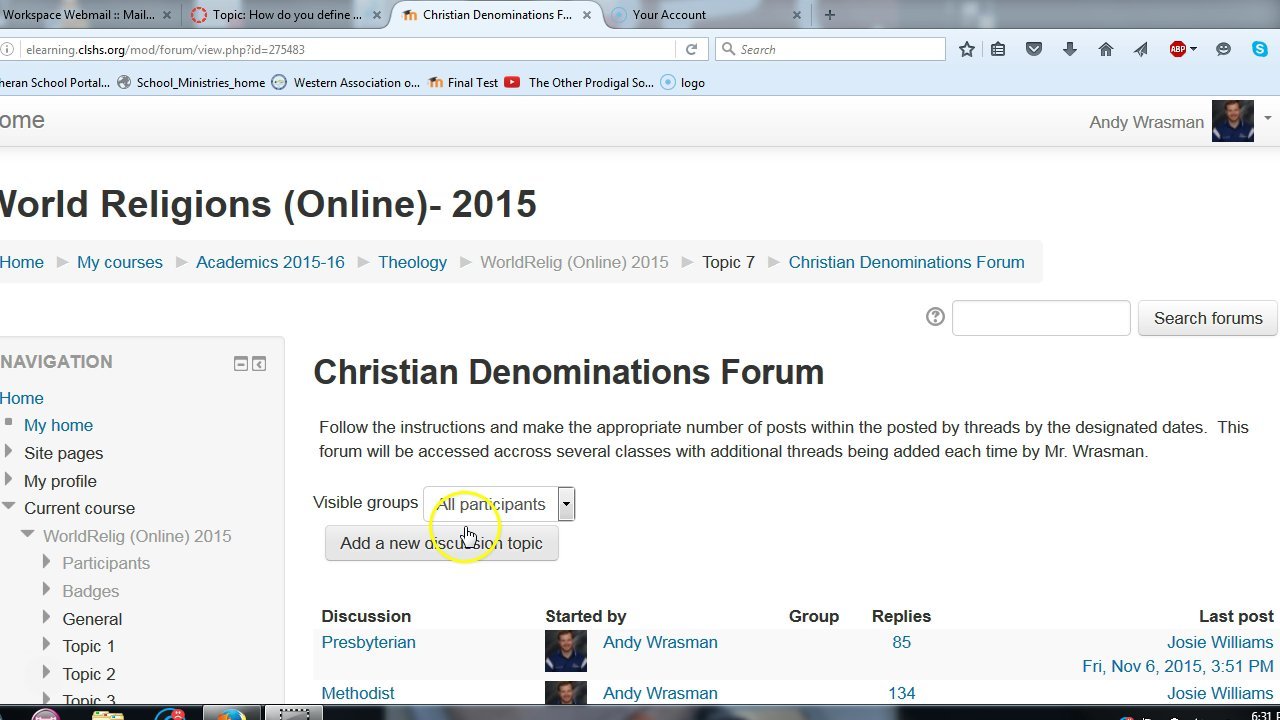Switch to the Workspace Webmail tab

(78, 15)
